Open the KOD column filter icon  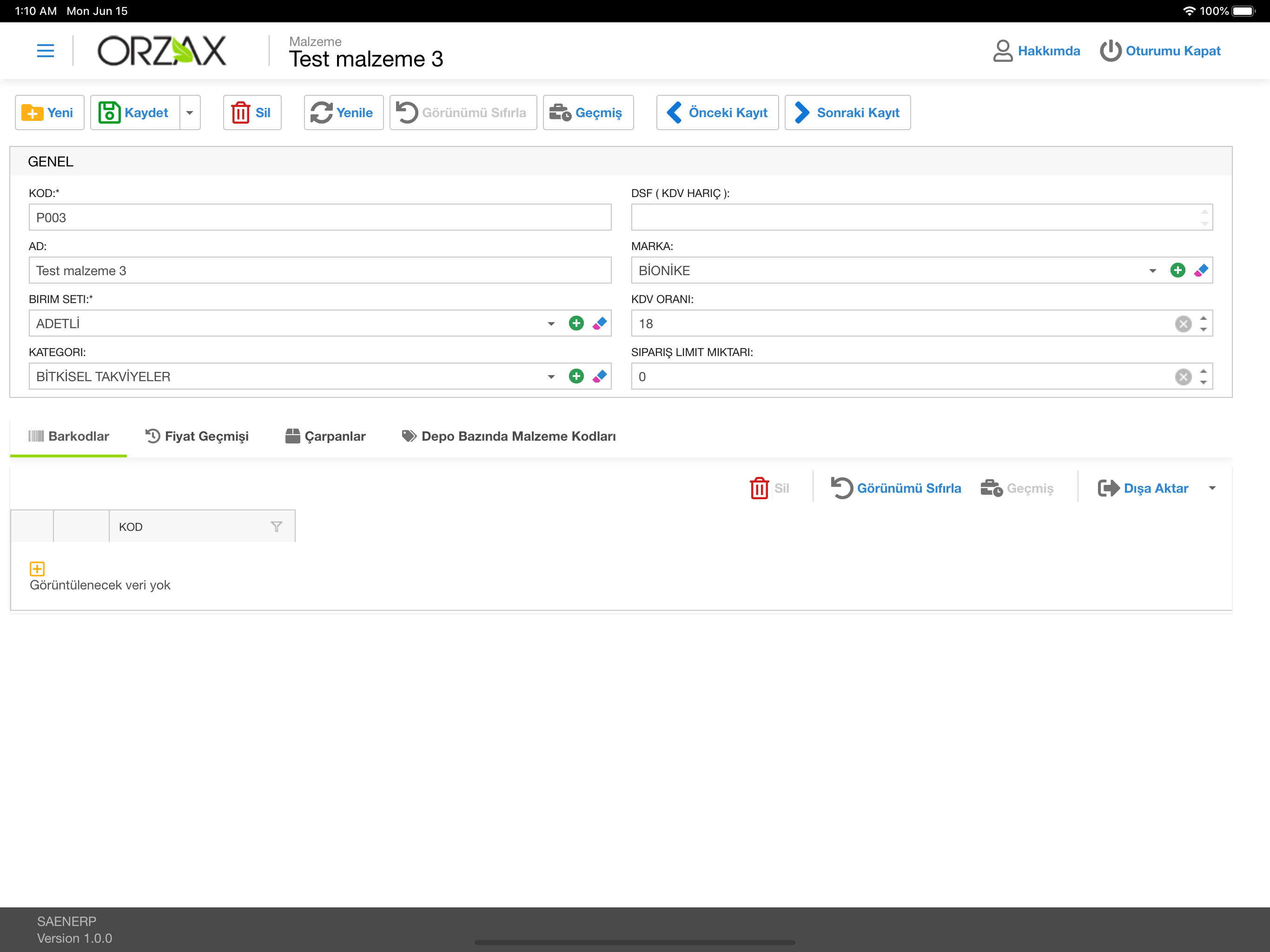pyautogui.click(x=276, y=527)
